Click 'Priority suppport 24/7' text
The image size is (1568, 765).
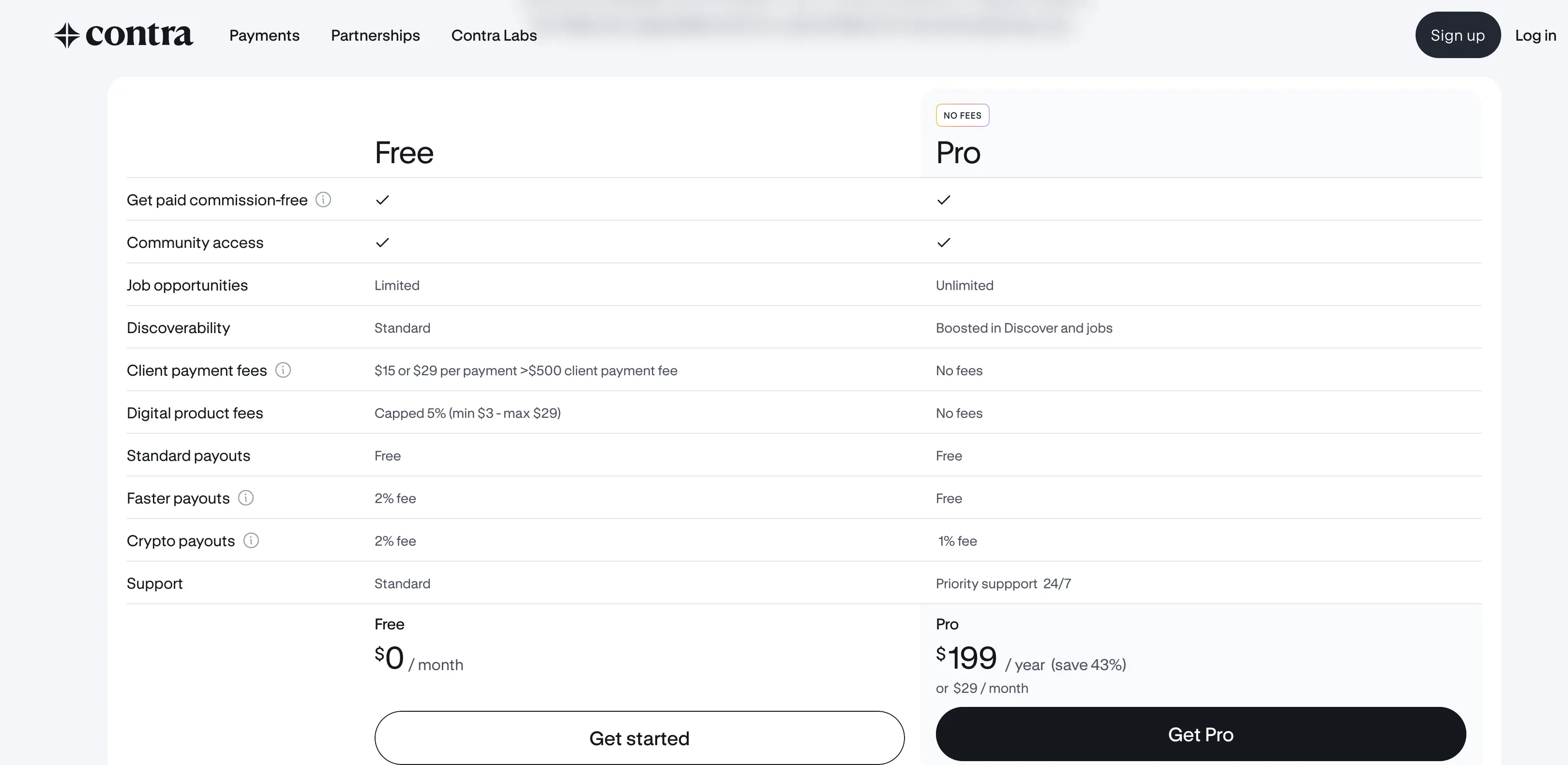tap(1004, 583)
